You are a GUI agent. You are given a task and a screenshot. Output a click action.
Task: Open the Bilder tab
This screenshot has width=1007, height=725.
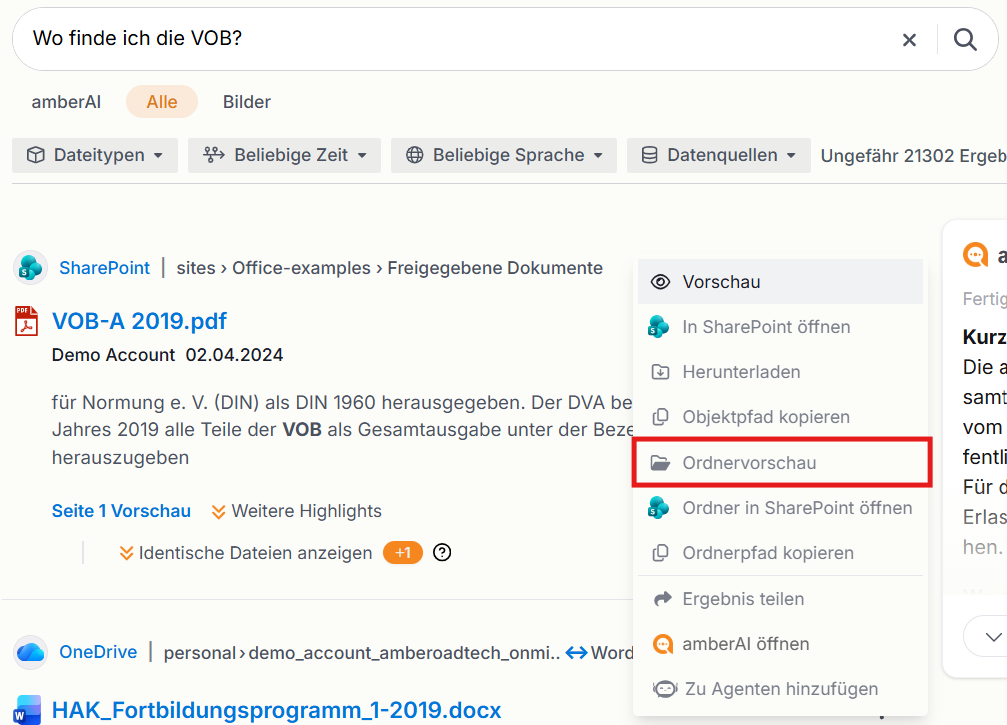pos(247,101)
